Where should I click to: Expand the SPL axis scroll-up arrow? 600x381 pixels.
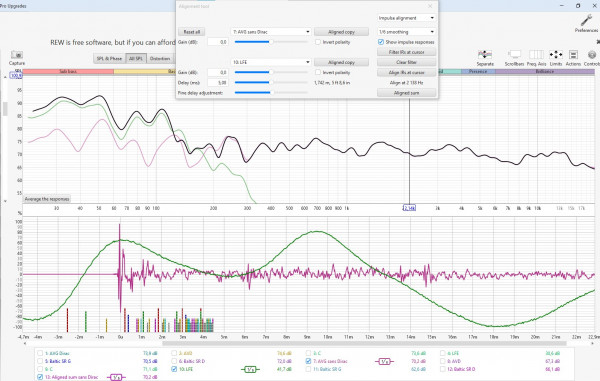(5, 77)
